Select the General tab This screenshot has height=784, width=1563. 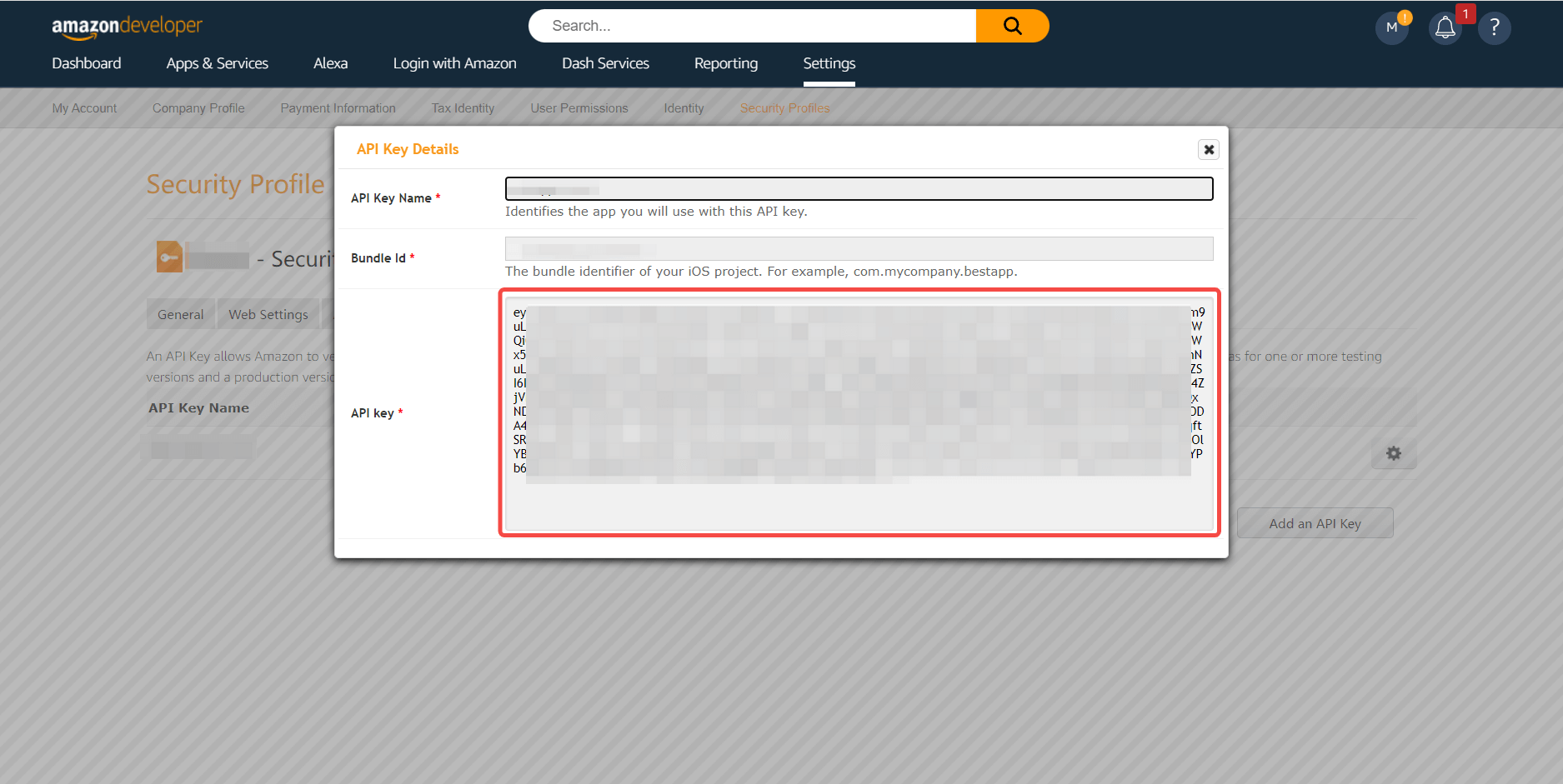[x=180, y=314]
